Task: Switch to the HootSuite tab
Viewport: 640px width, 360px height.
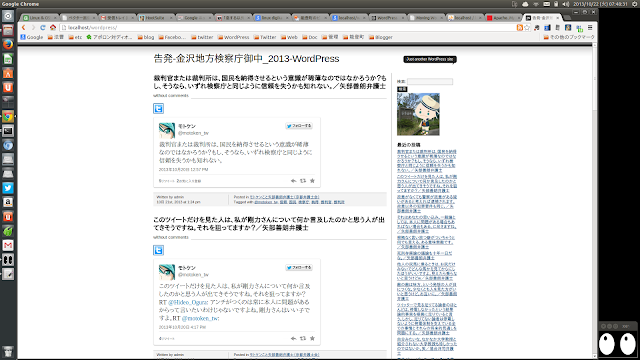Action: [x=156, y=18]
